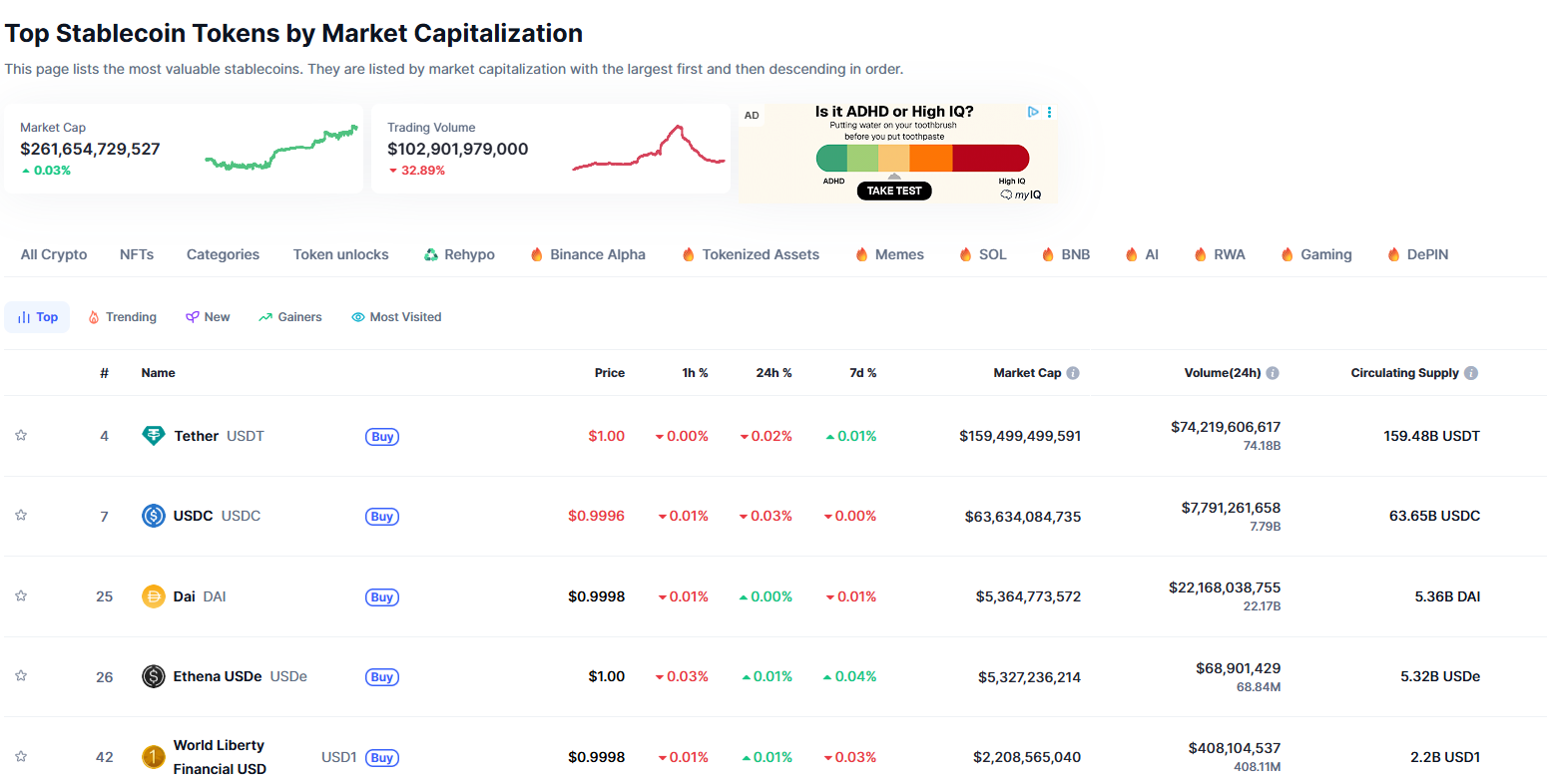Click the Tether coin logo icon
This screenshot has width=1547, height=784.
point(153,436)
